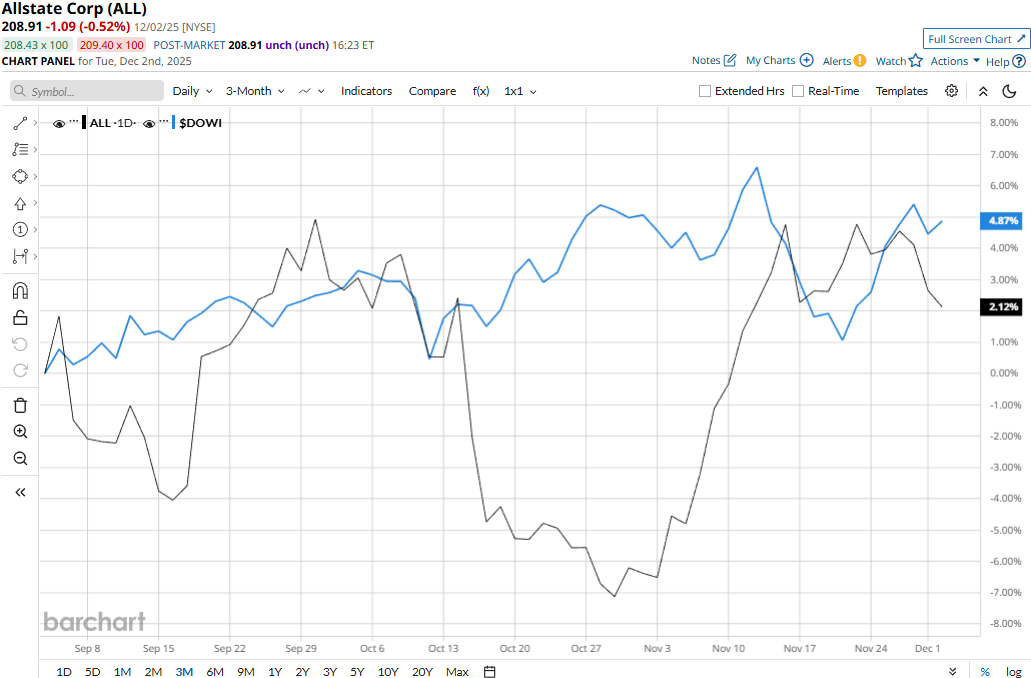1031x678 pixels.
Task: Select the measure and range tool
Action: (20, 256)
